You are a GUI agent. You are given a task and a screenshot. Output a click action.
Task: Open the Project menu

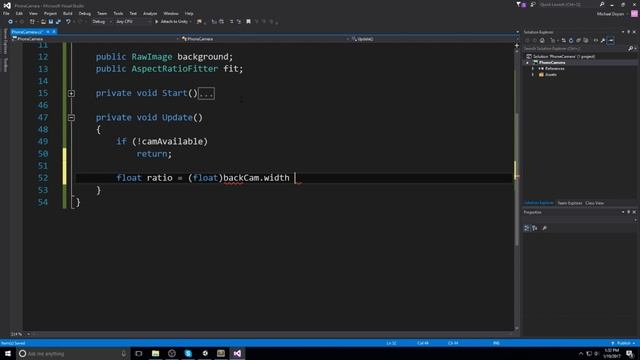50,13
